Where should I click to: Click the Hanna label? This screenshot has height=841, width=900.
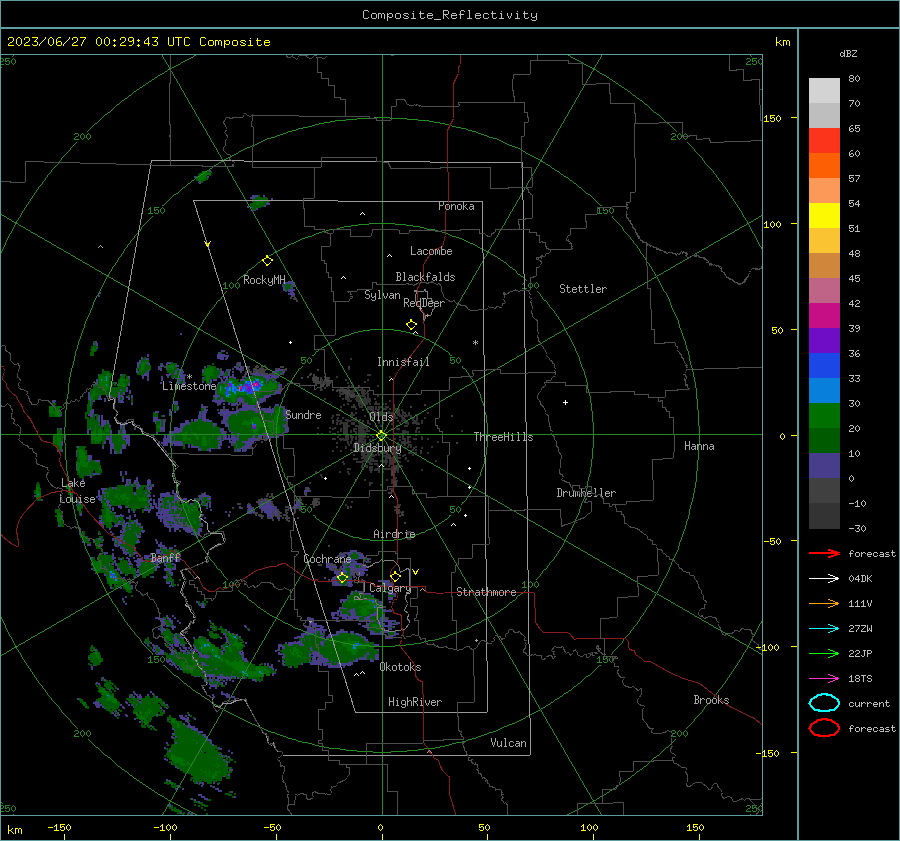(699, 446)
